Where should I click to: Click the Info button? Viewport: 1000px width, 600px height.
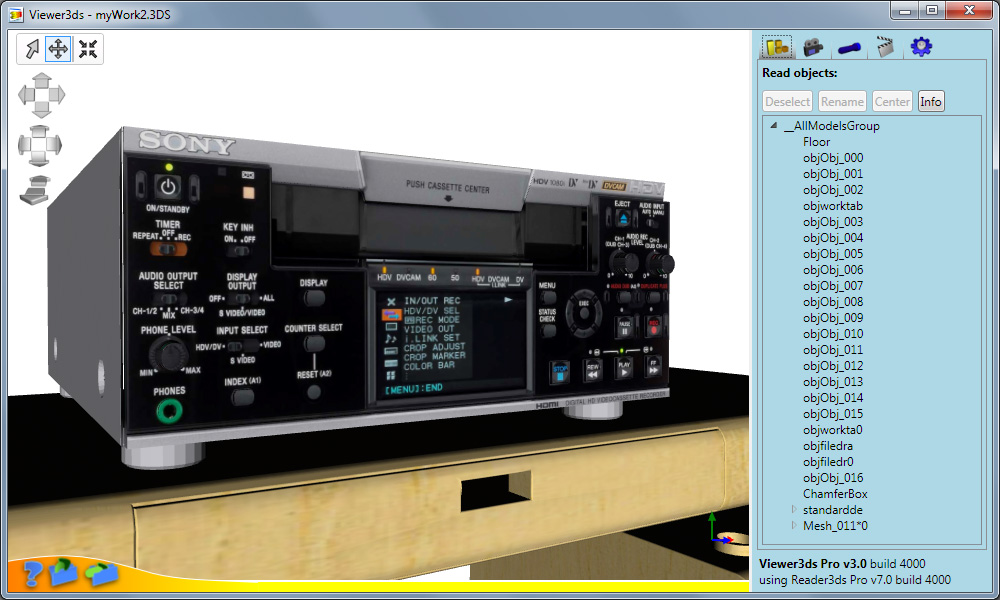click(930, 101)
